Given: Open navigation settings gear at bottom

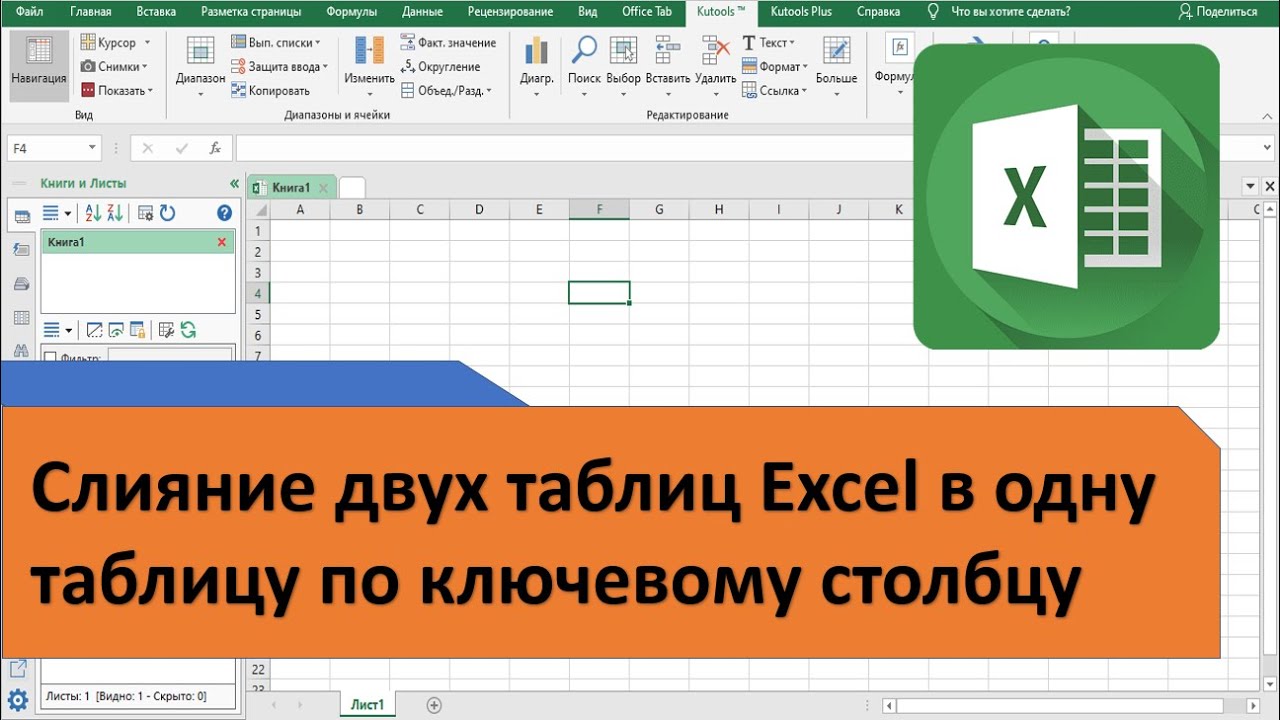Looking at the screenshot, I should [x=17, y=699].
